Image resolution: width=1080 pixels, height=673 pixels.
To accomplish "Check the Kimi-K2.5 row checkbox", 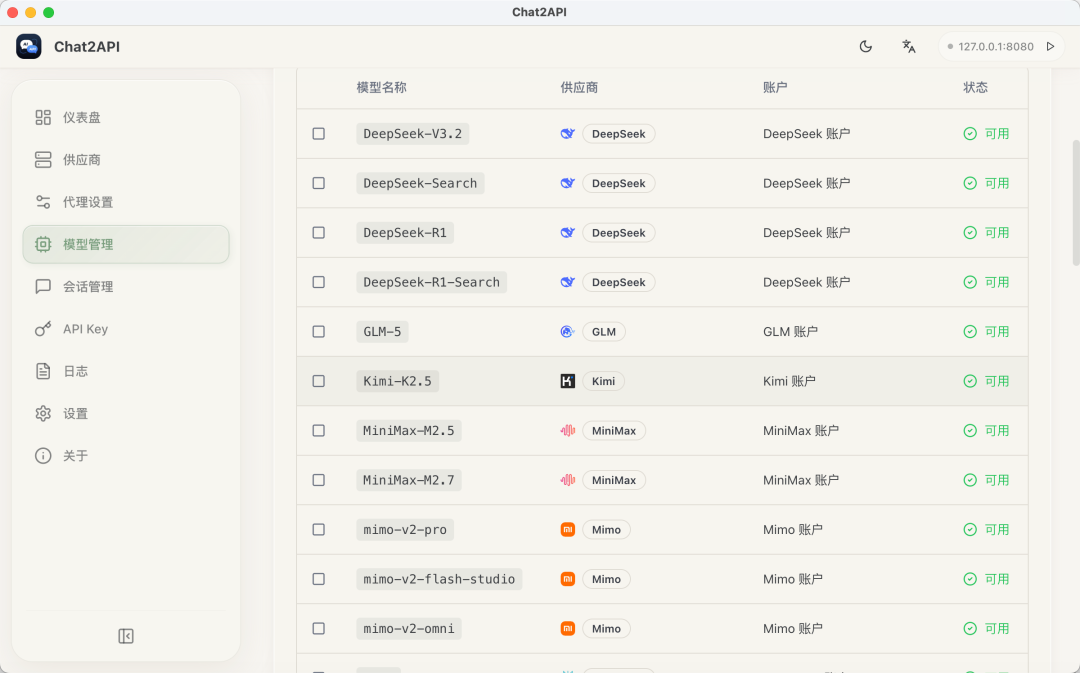I will tap(318, 381).
